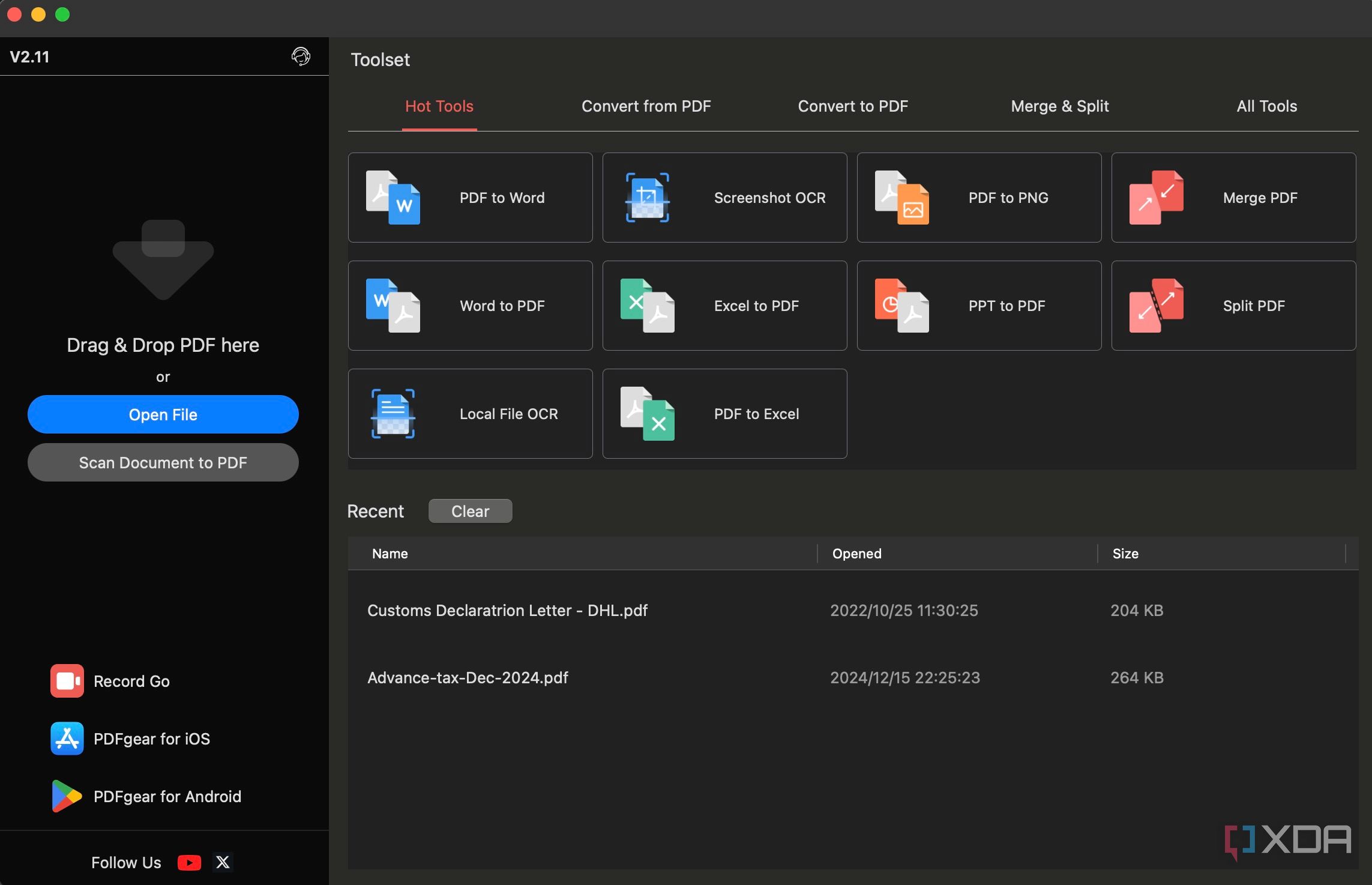Open Excel to PDF converter
1372x885 pixels.
(x=724, y=306)
